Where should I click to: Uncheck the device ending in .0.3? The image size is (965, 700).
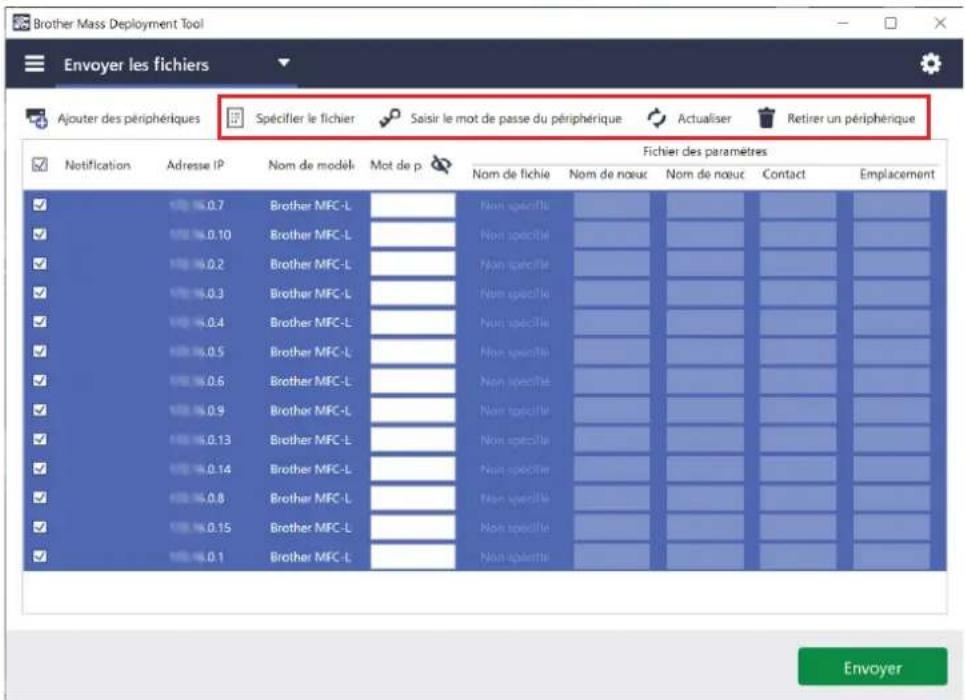point(39,293)
